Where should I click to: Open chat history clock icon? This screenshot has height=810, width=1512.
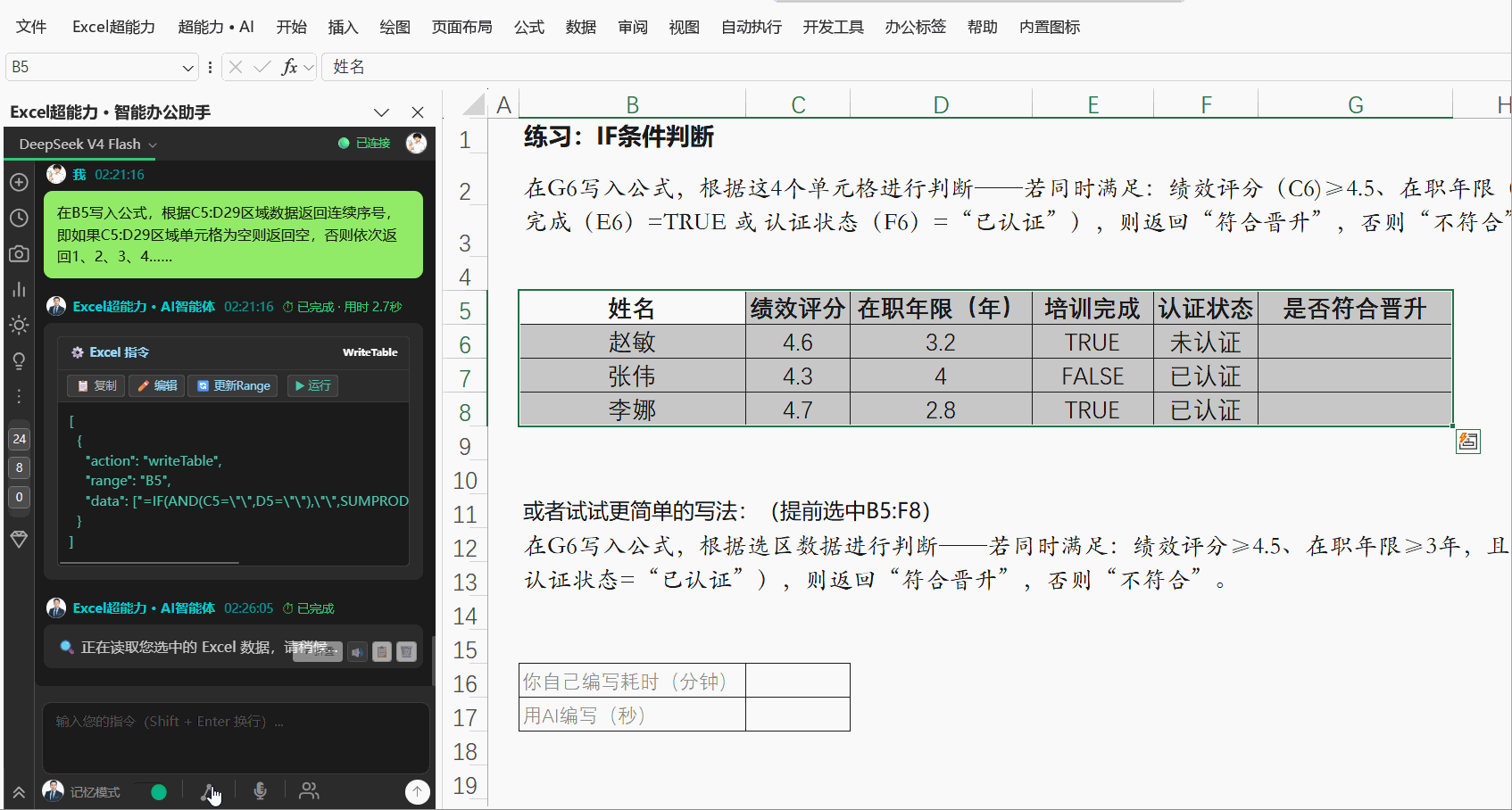(19, 218)
